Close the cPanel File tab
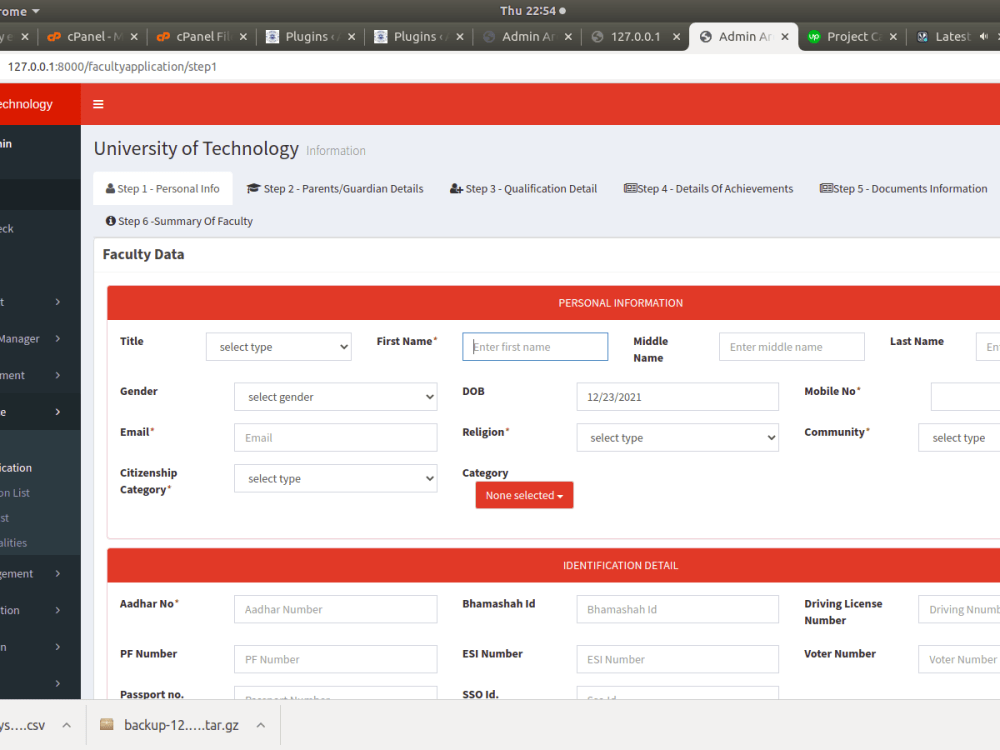Image resolution: width=1000 pixels, height=750 pixels. click(243, 37)
